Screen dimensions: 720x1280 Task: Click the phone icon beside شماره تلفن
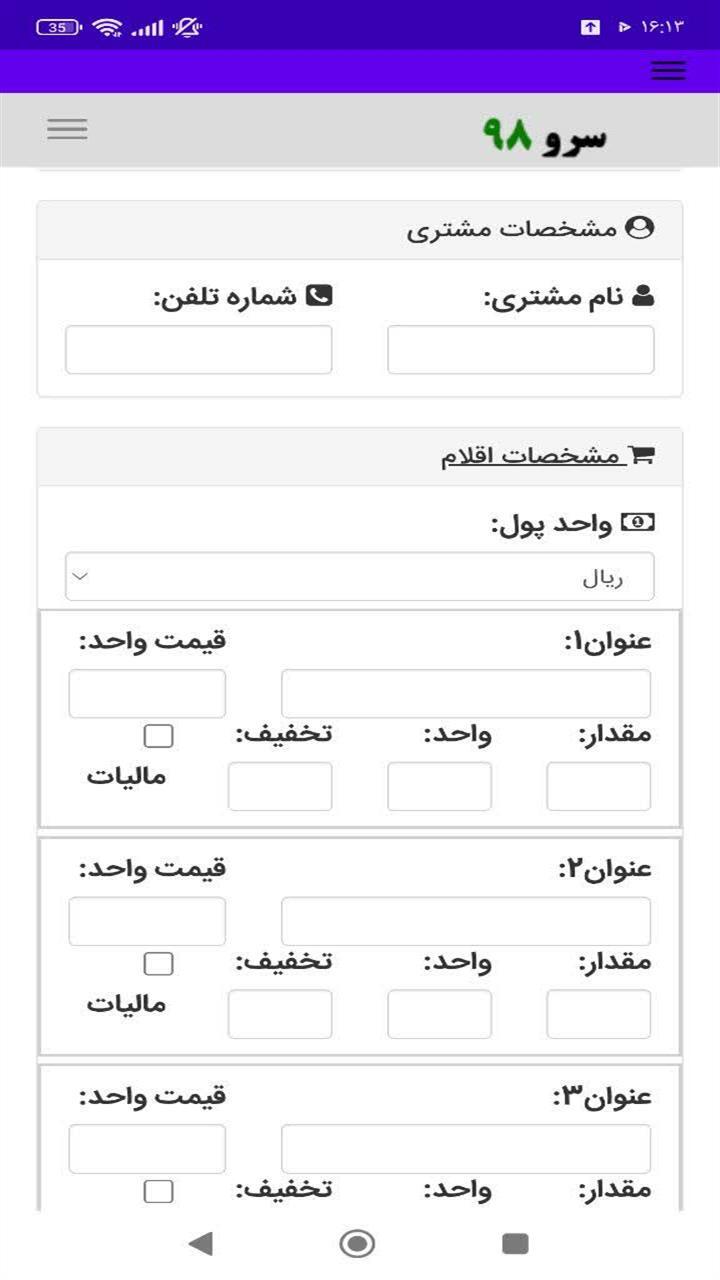(x=319, y=296)
